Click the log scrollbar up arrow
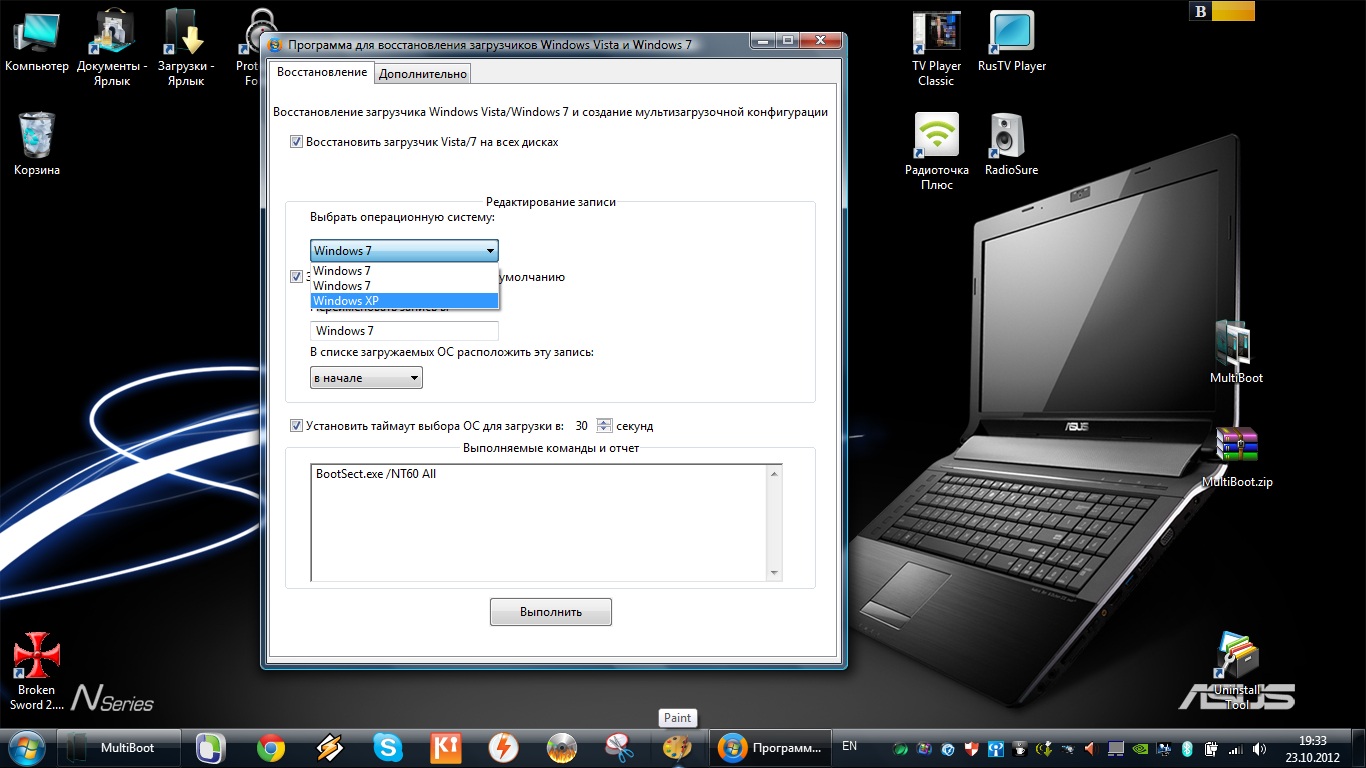 coord(774,474)
